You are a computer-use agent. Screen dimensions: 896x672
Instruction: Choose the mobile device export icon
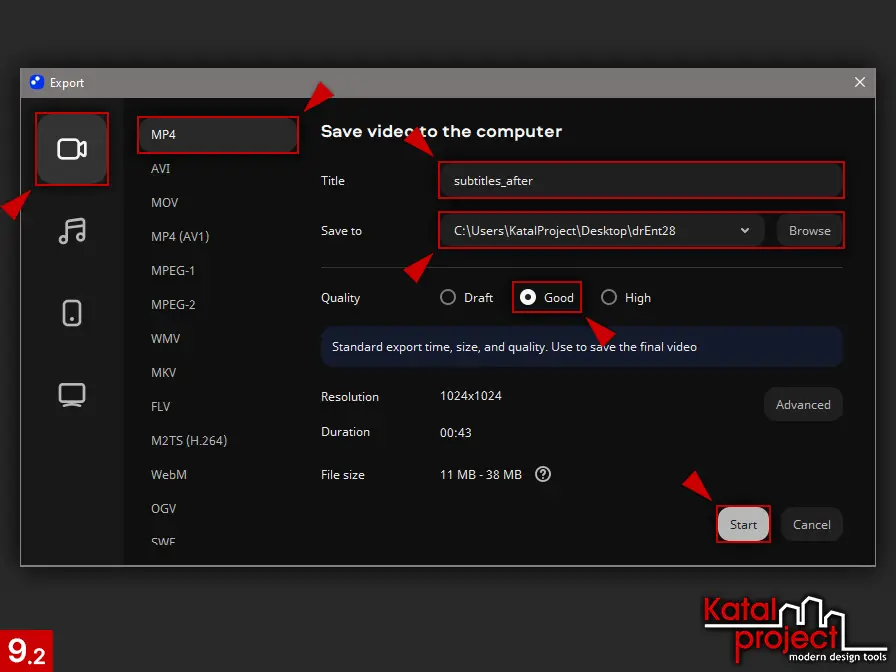72,313
